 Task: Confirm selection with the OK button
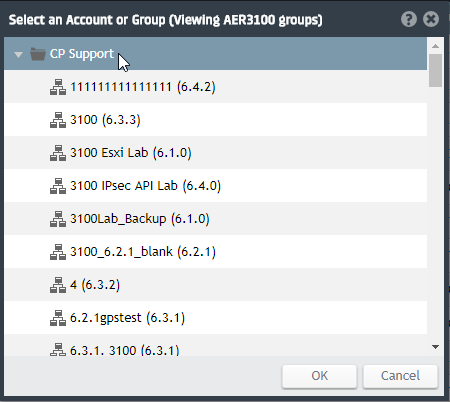tap(319, 376)
